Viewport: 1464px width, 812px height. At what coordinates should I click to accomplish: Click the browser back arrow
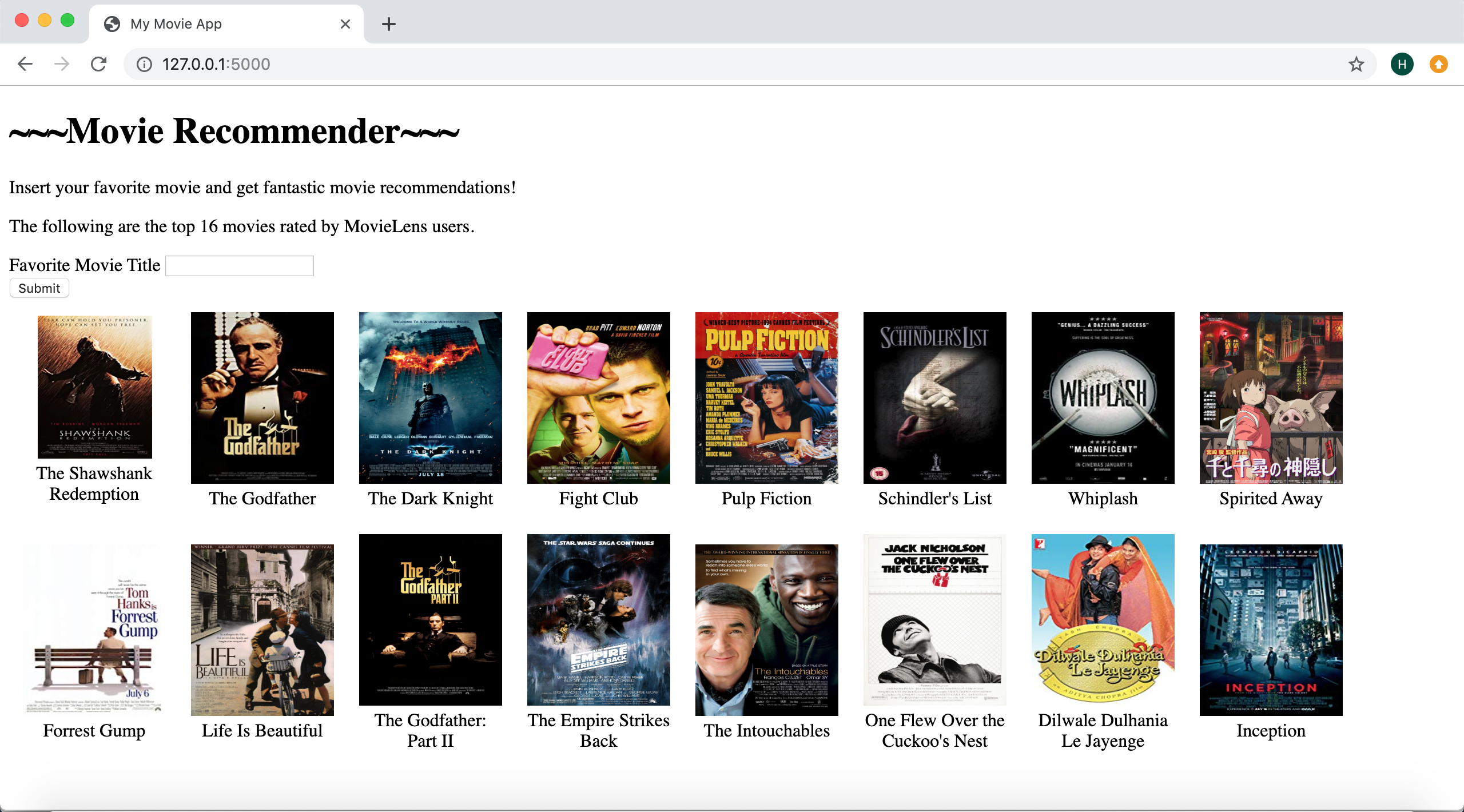[x=25, y=64]
